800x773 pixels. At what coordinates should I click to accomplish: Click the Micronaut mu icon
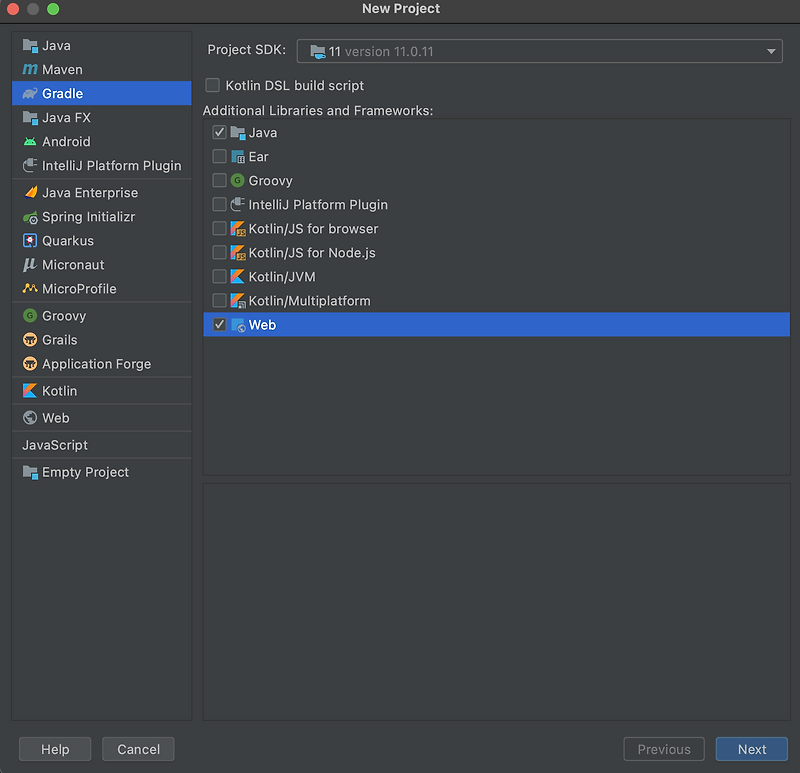30,264
